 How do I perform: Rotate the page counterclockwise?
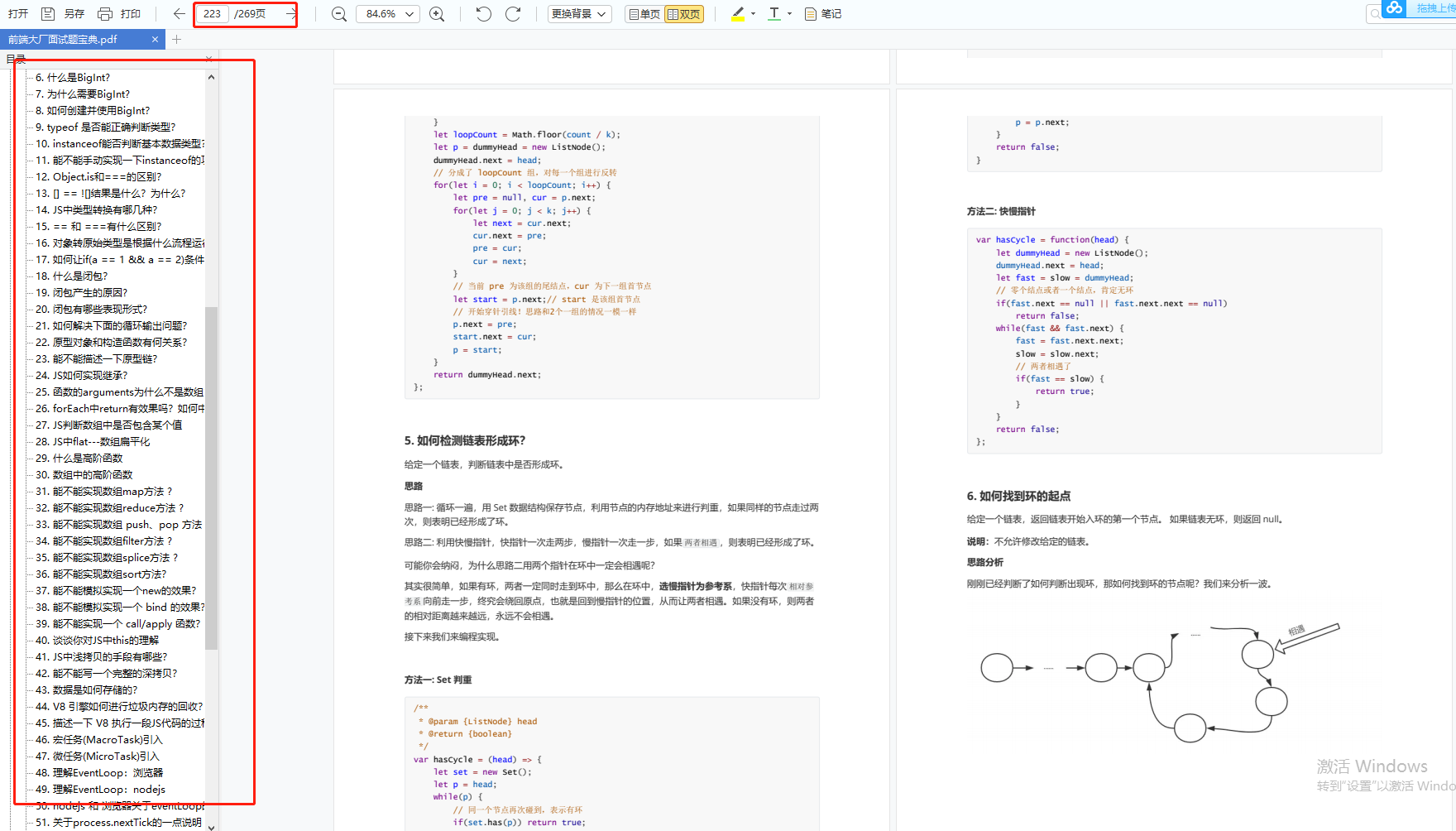484,13
